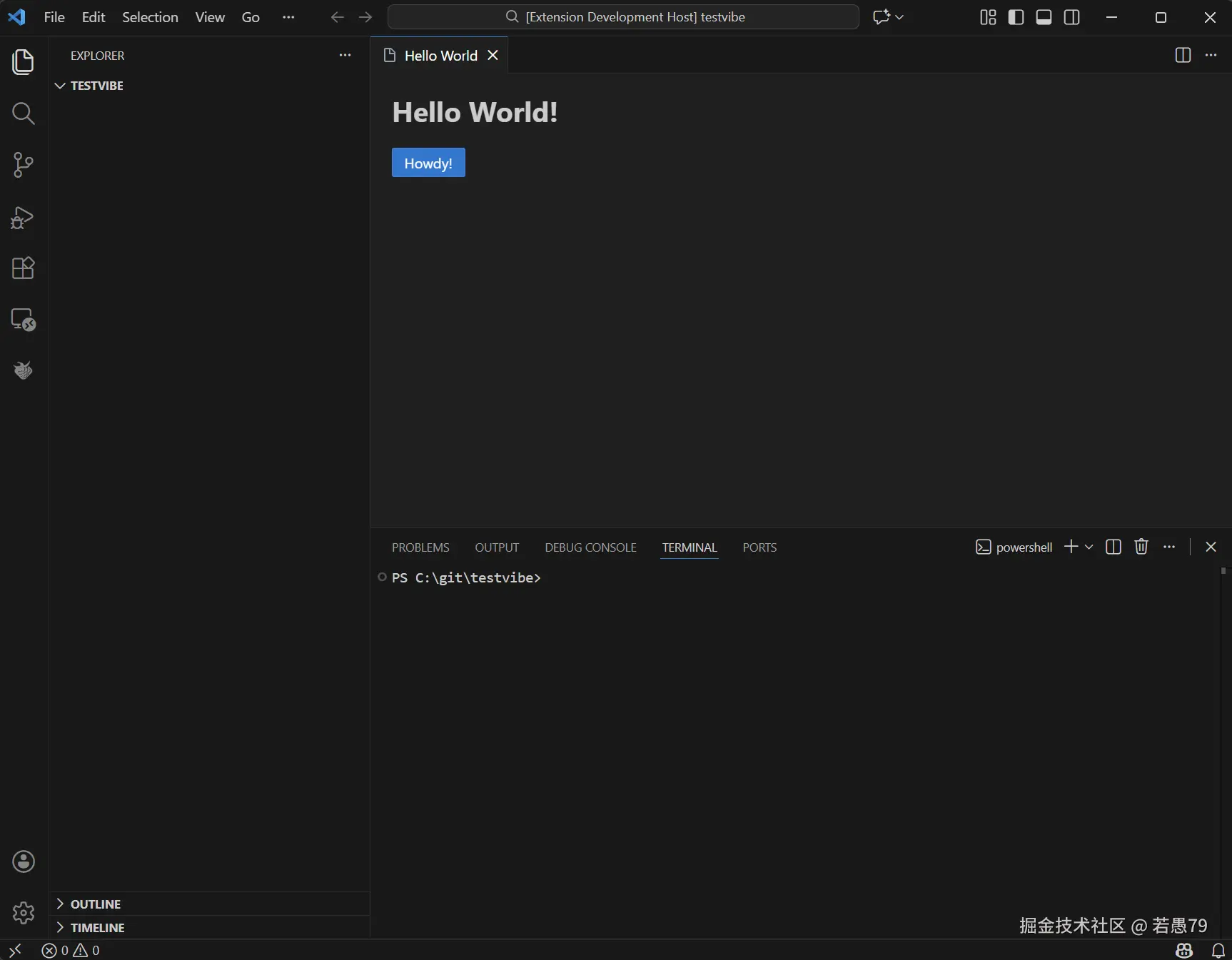Image resolution: width=1232 pixels, height=960 pixels.
Task: Open the Source Control view
Action: pyautogui.click(x=24, y=165)
